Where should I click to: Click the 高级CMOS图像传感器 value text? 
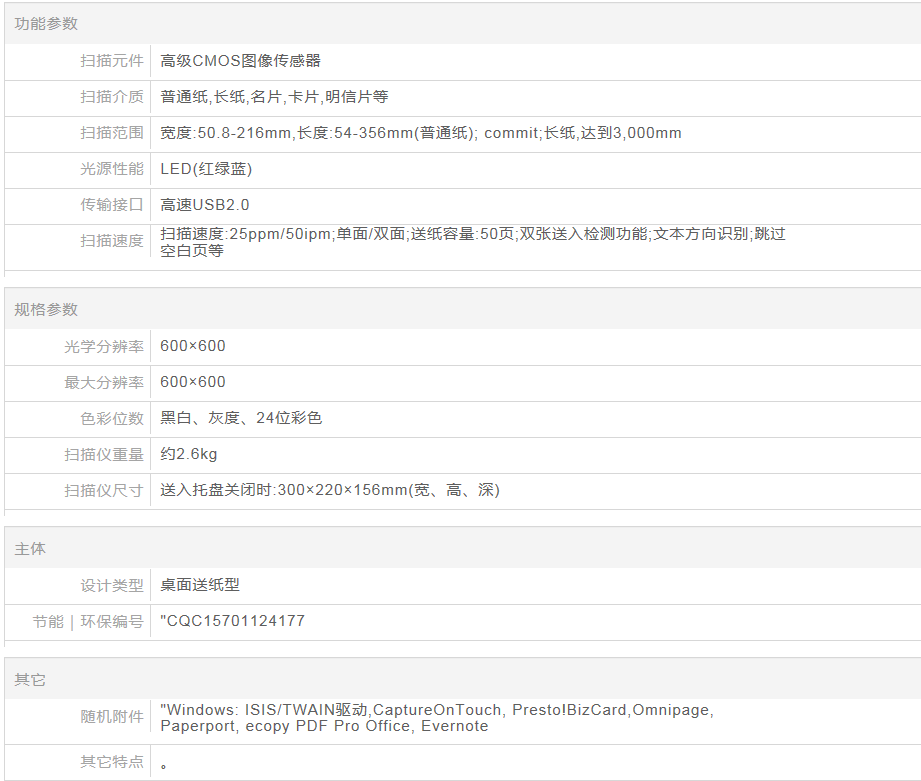point(241,61)
